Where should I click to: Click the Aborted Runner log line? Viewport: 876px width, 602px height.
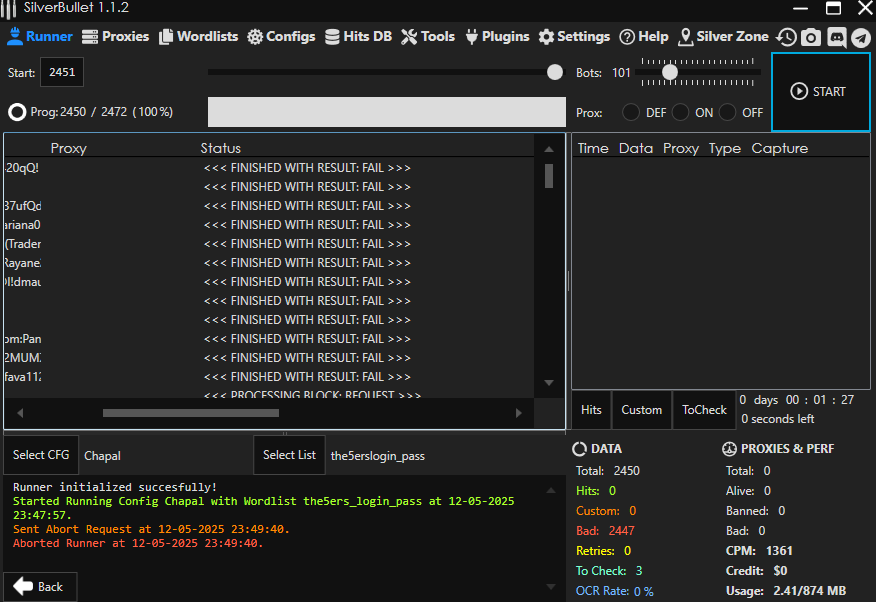coord(138,543)
